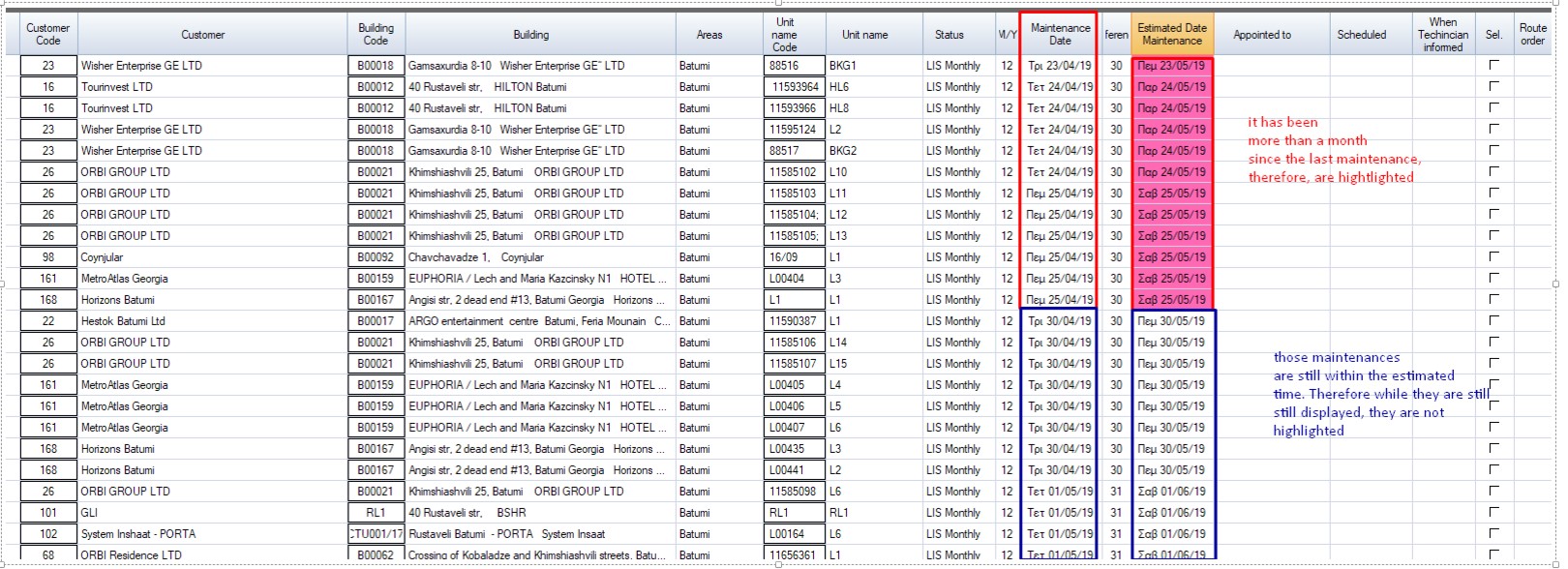The width and height of the screenshot is (1568, 569).
Task: Sort by the Maintenance Date column header
Action: click(1059, 35)
